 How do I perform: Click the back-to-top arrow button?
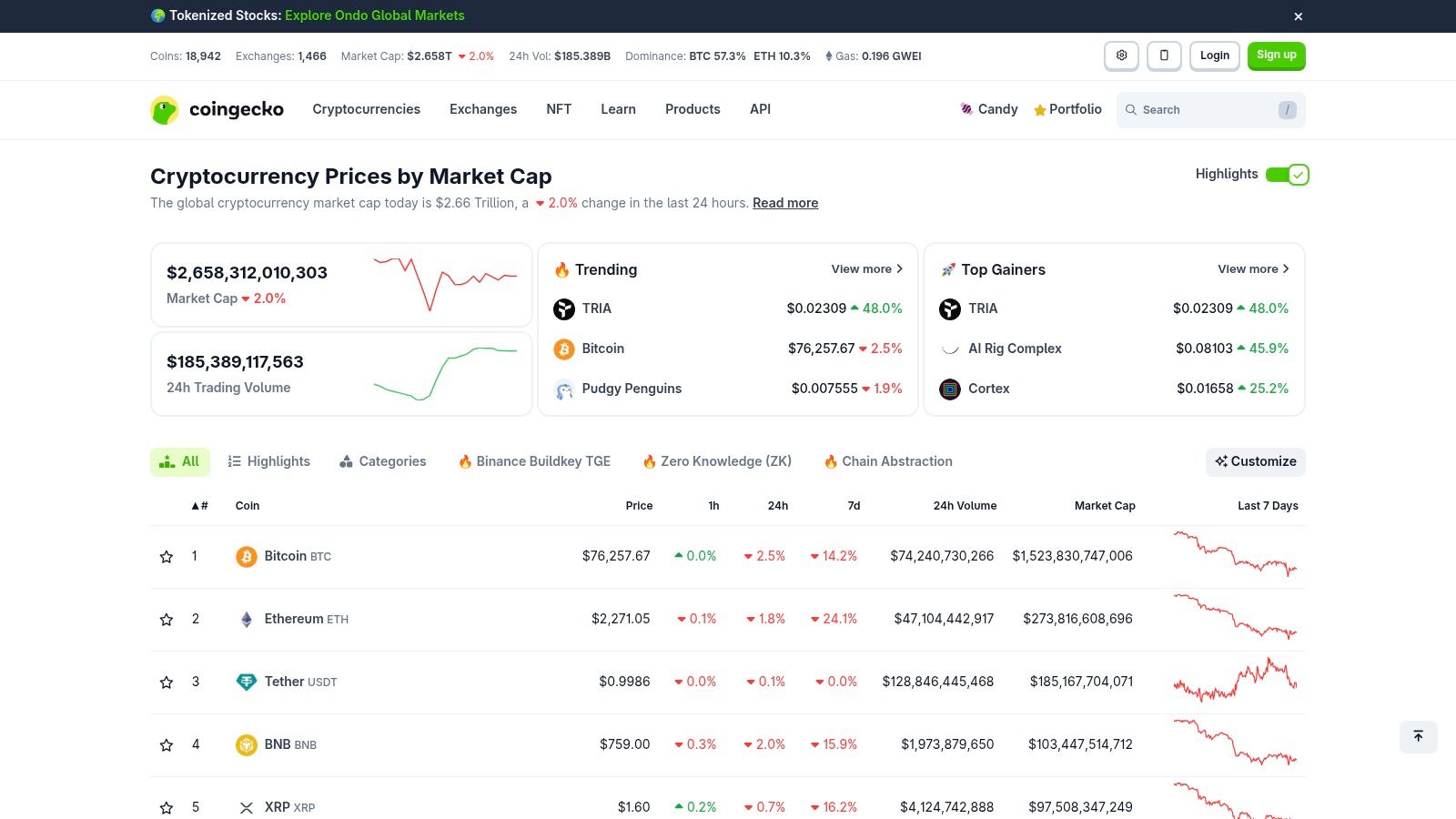pos(1418,736)
